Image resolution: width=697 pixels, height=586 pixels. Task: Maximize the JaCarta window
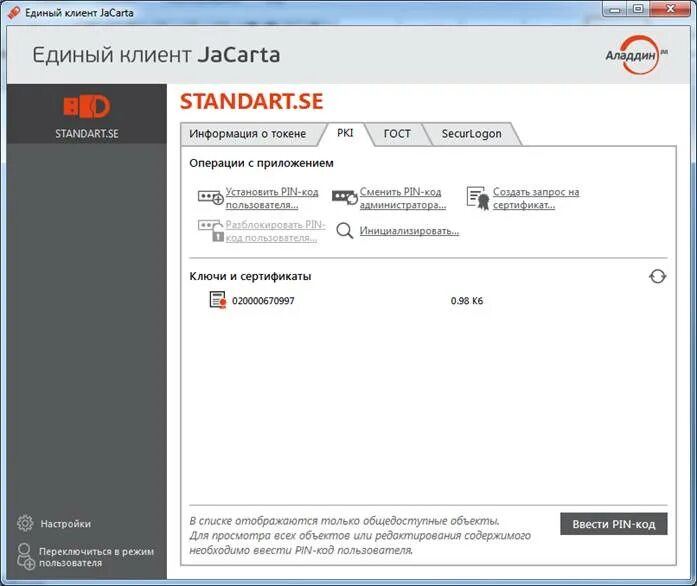tap(638, 9)
